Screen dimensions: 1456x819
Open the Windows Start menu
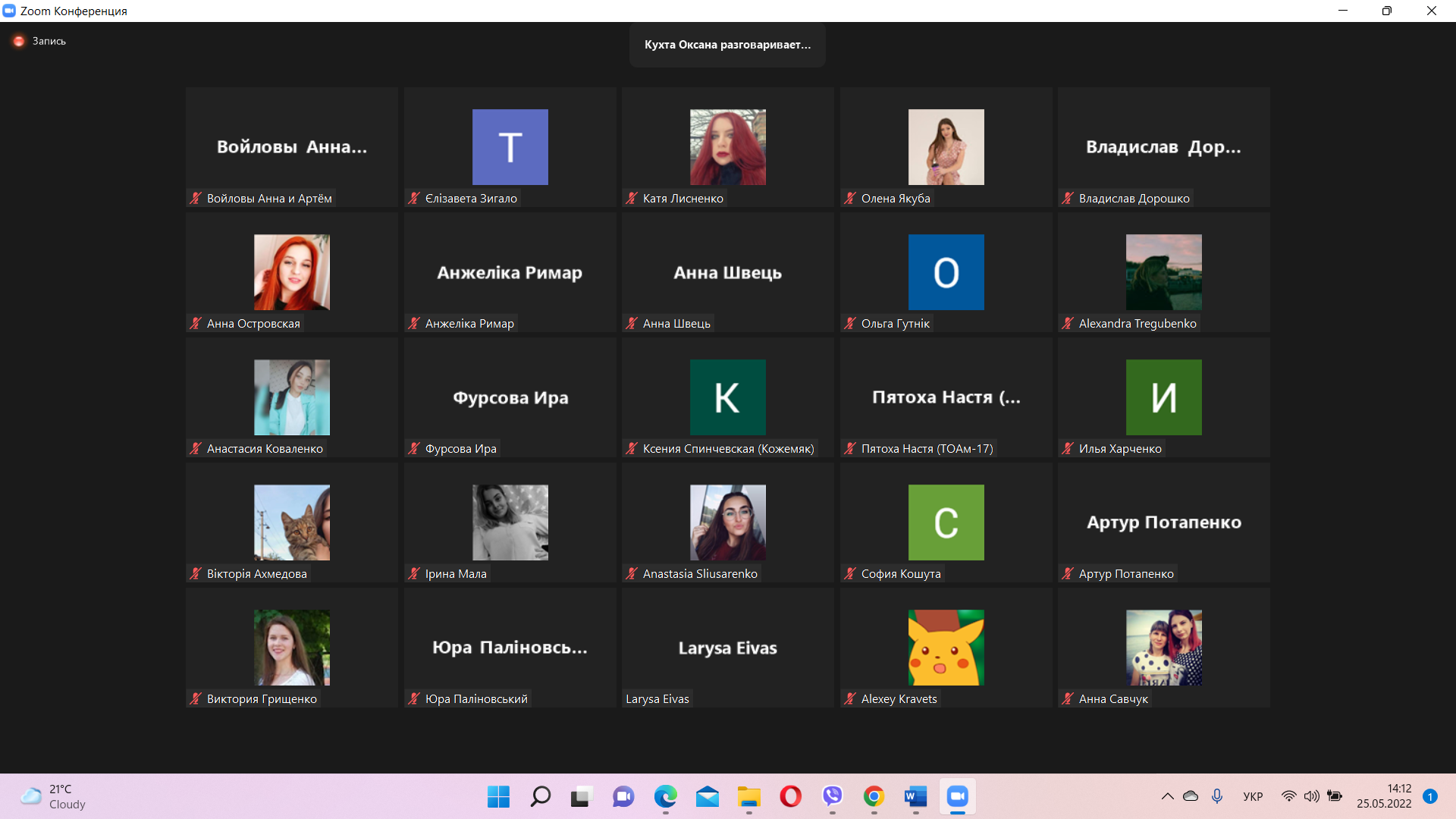498,796
